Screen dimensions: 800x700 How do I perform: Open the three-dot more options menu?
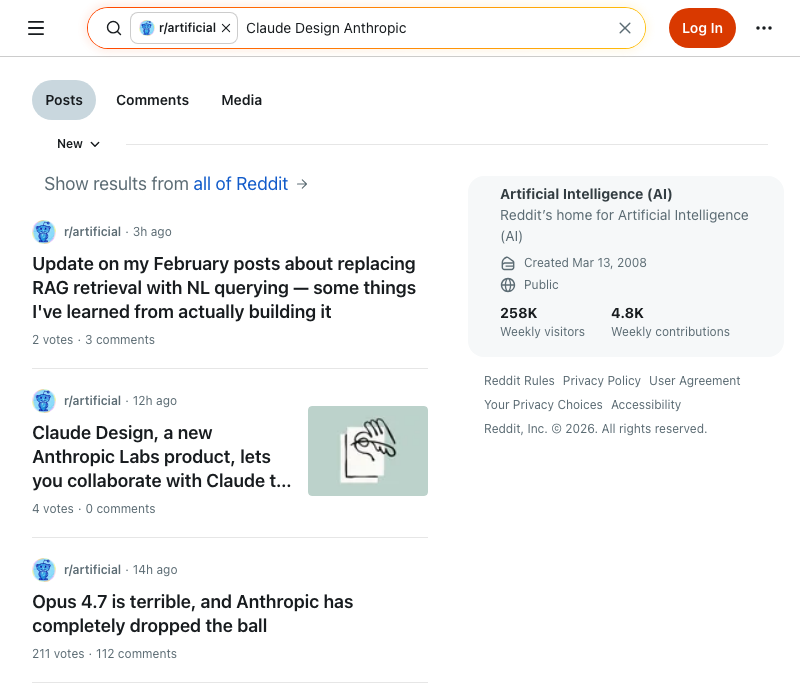pyautogui.click(x=764, y=28)
